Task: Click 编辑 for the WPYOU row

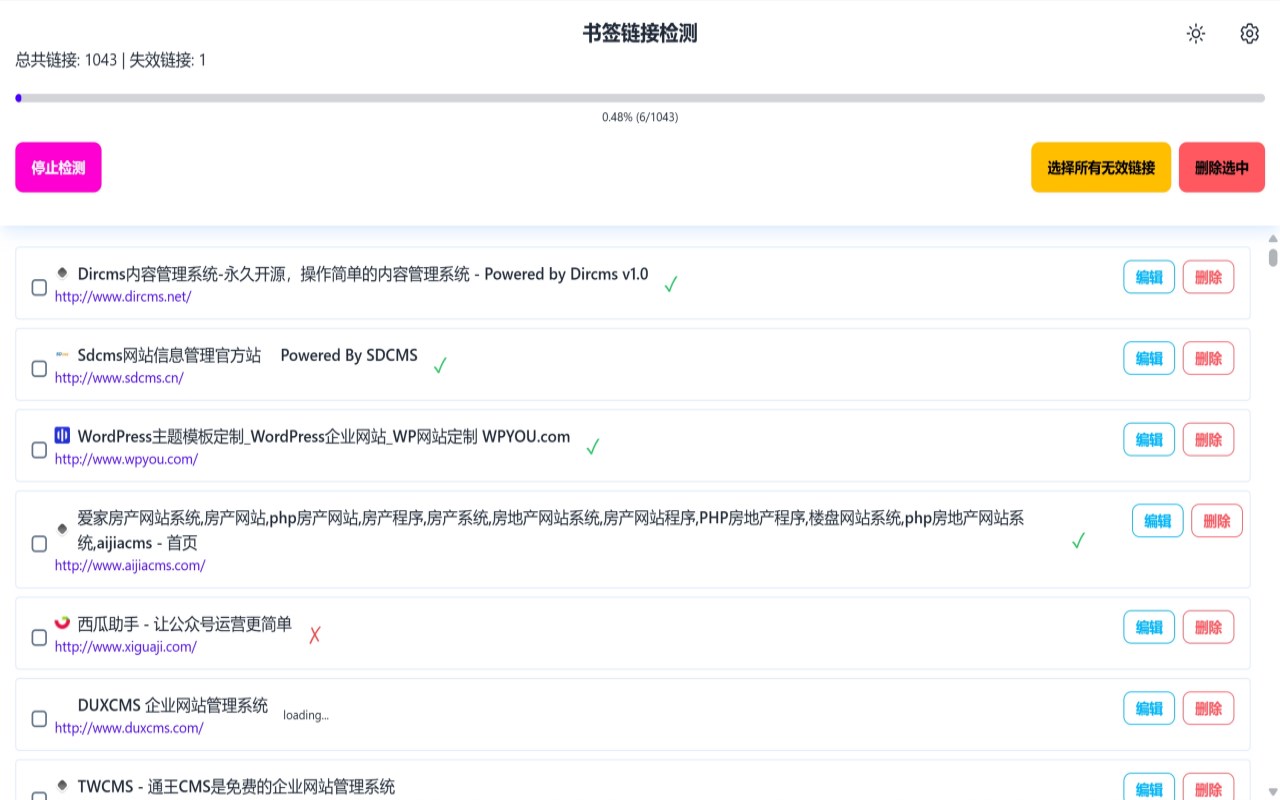Action: pyautogui.click(x=1149, y=439)
